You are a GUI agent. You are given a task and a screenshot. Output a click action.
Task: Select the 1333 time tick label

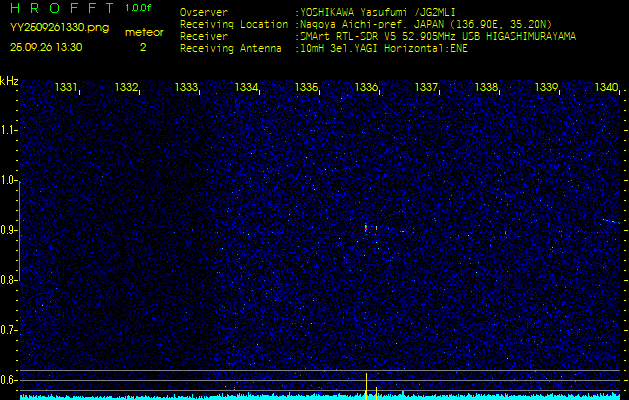coord(186,88)
